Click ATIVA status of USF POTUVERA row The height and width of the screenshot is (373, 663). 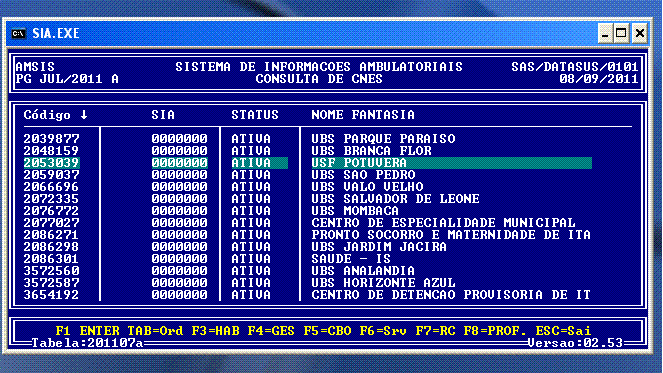tap(251, 163)
